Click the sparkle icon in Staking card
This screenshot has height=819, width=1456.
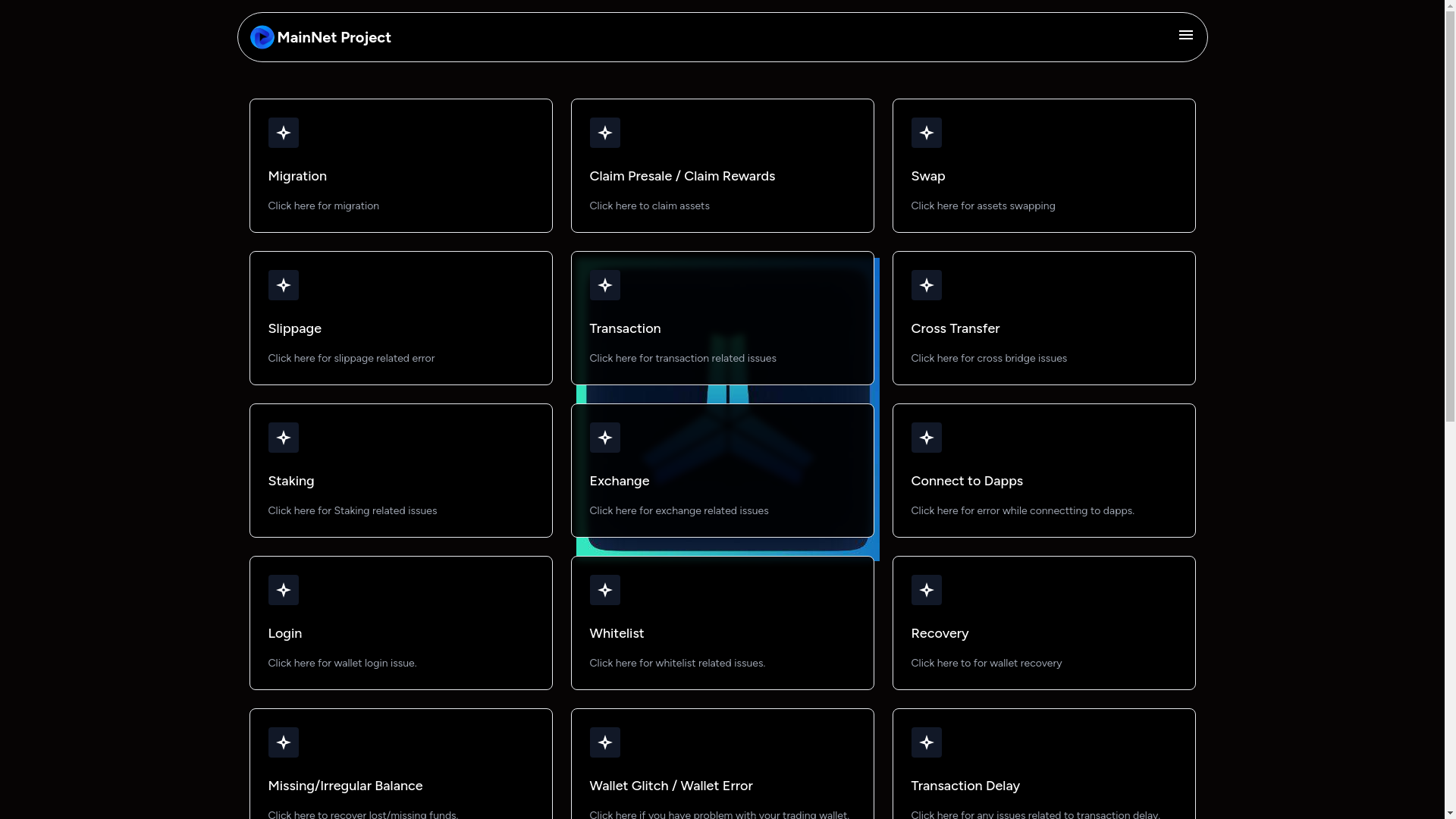pyautogui.click(x=283, y=438)
